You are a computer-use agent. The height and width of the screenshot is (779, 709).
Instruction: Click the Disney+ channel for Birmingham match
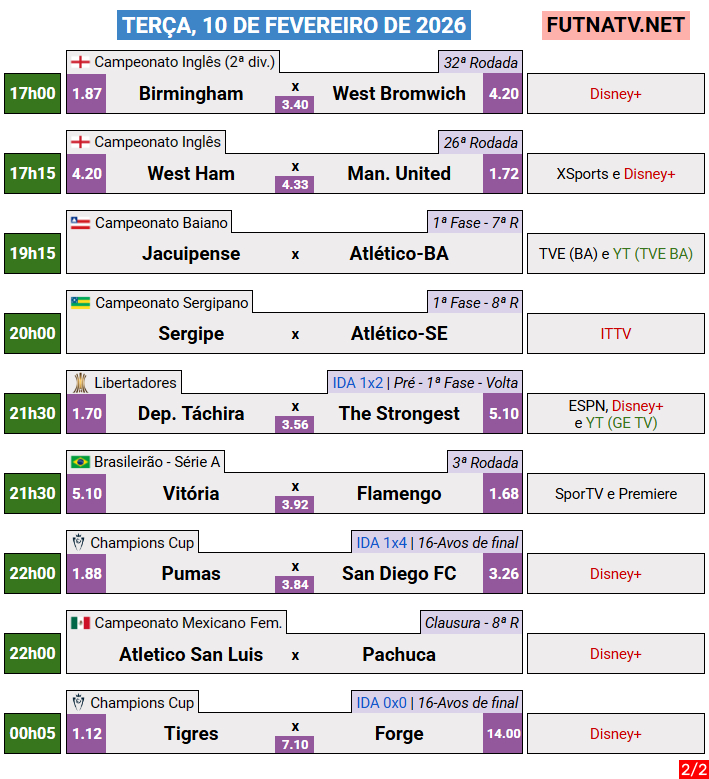(x=615, y=94)
